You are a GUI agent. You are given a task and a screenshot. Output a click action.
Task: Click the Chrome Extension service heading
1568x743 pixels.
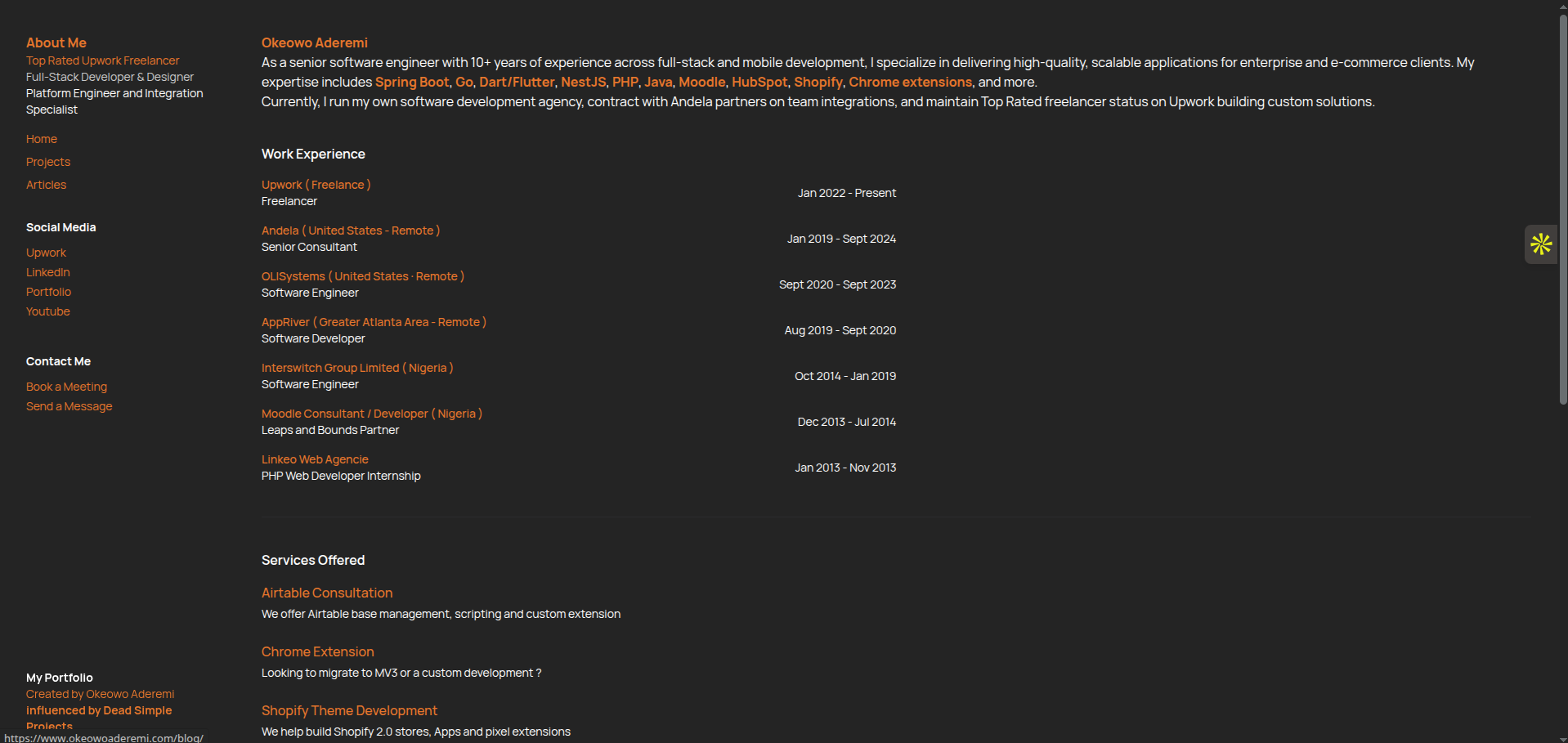tap(317, 651)
